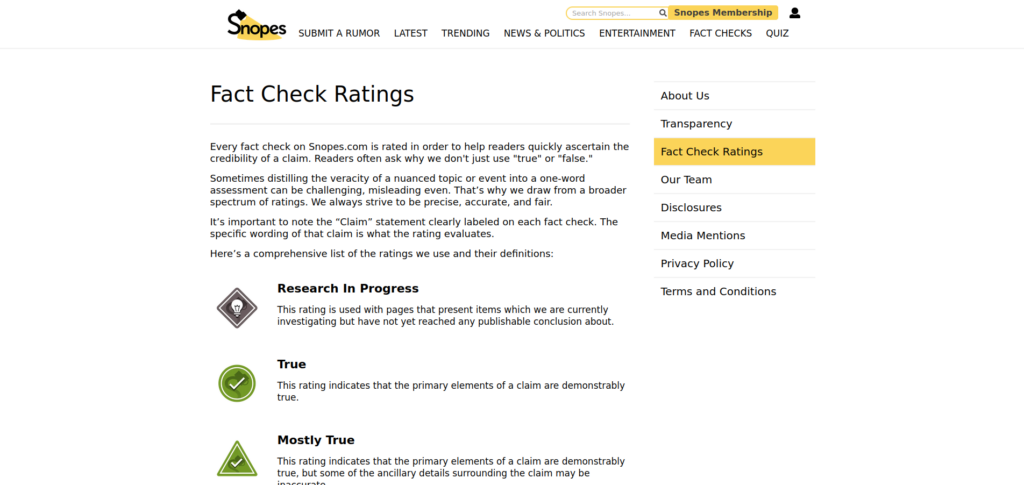
Task: Click the Research In Progress heading
Action: click(347, 289)
